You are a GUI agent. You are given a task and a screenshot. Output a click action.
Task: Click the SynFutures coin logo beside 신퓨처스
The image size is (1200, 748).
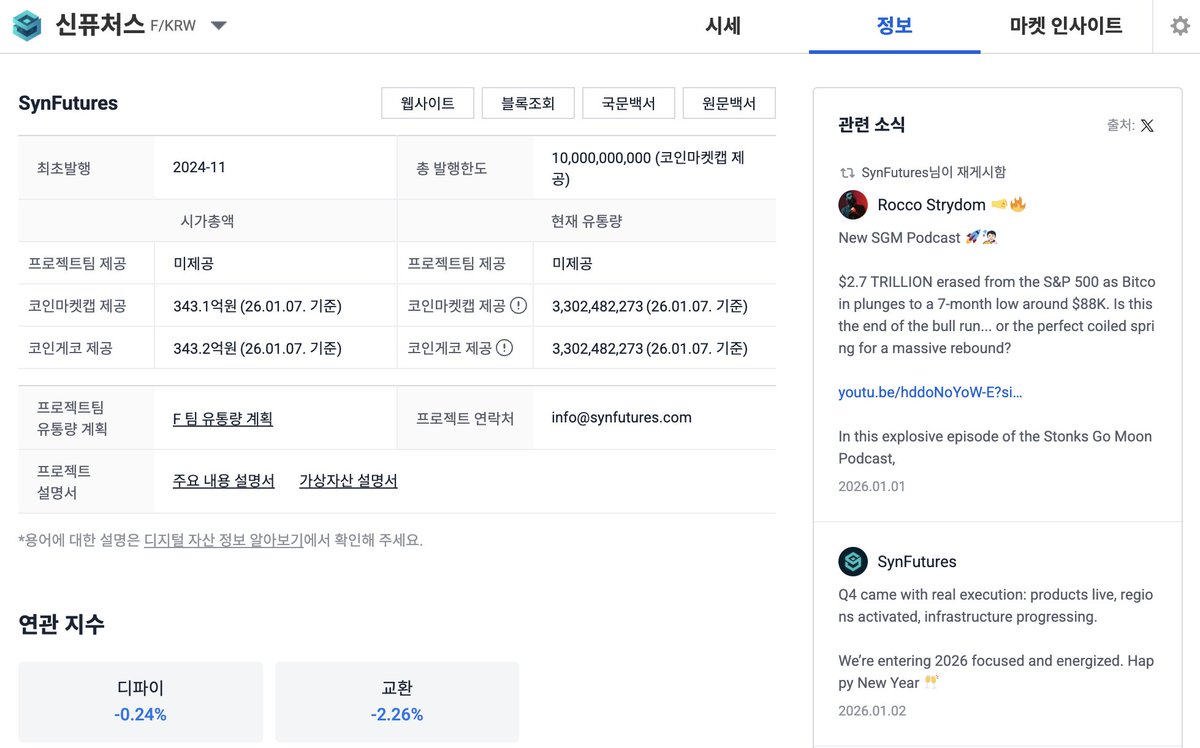click(x=28, y=26)
